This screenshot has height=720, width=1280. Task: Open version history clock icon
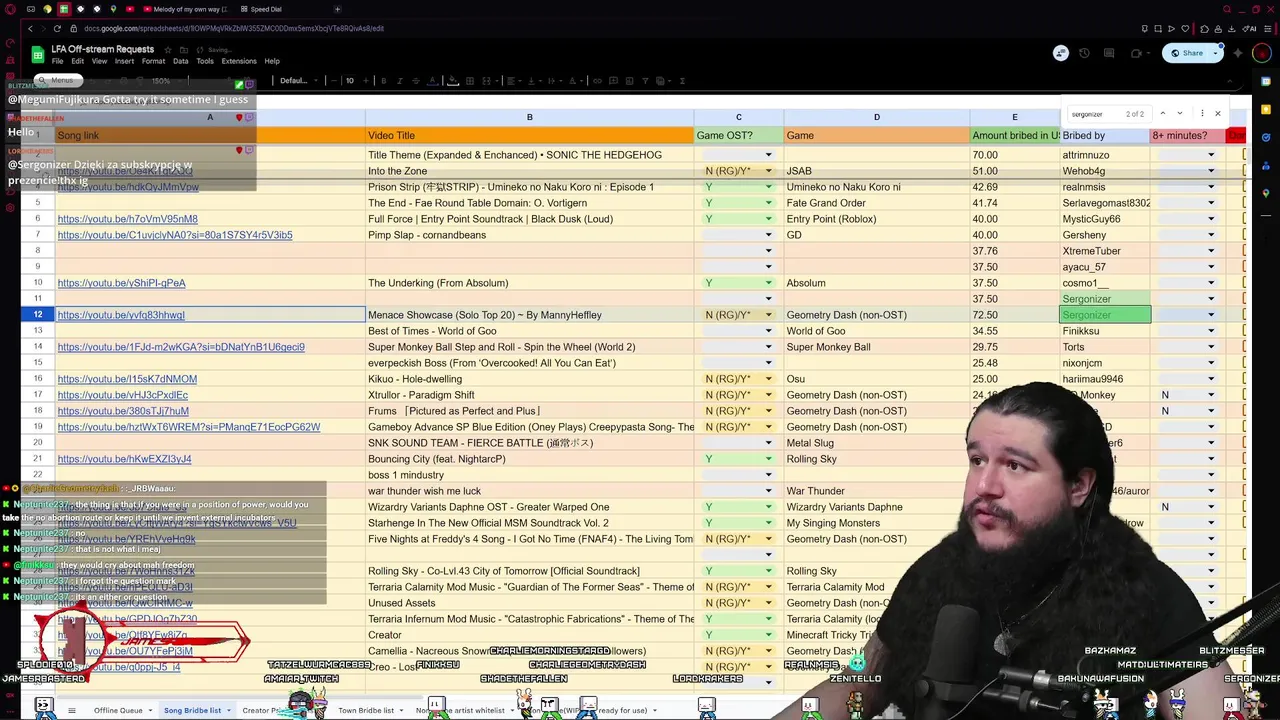point(1084,53)
